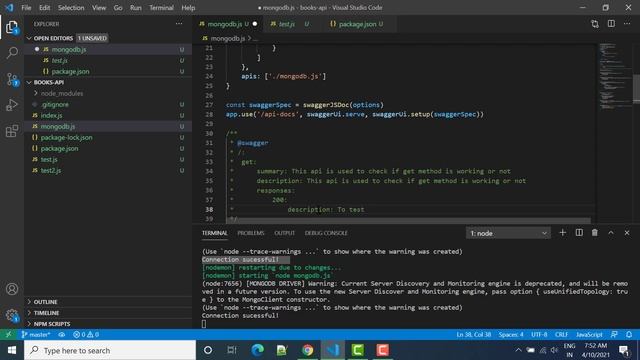Open package-lock.json in file tree
Image resolution: width=640 pixels, height=360 pixels.
[108, 138]
